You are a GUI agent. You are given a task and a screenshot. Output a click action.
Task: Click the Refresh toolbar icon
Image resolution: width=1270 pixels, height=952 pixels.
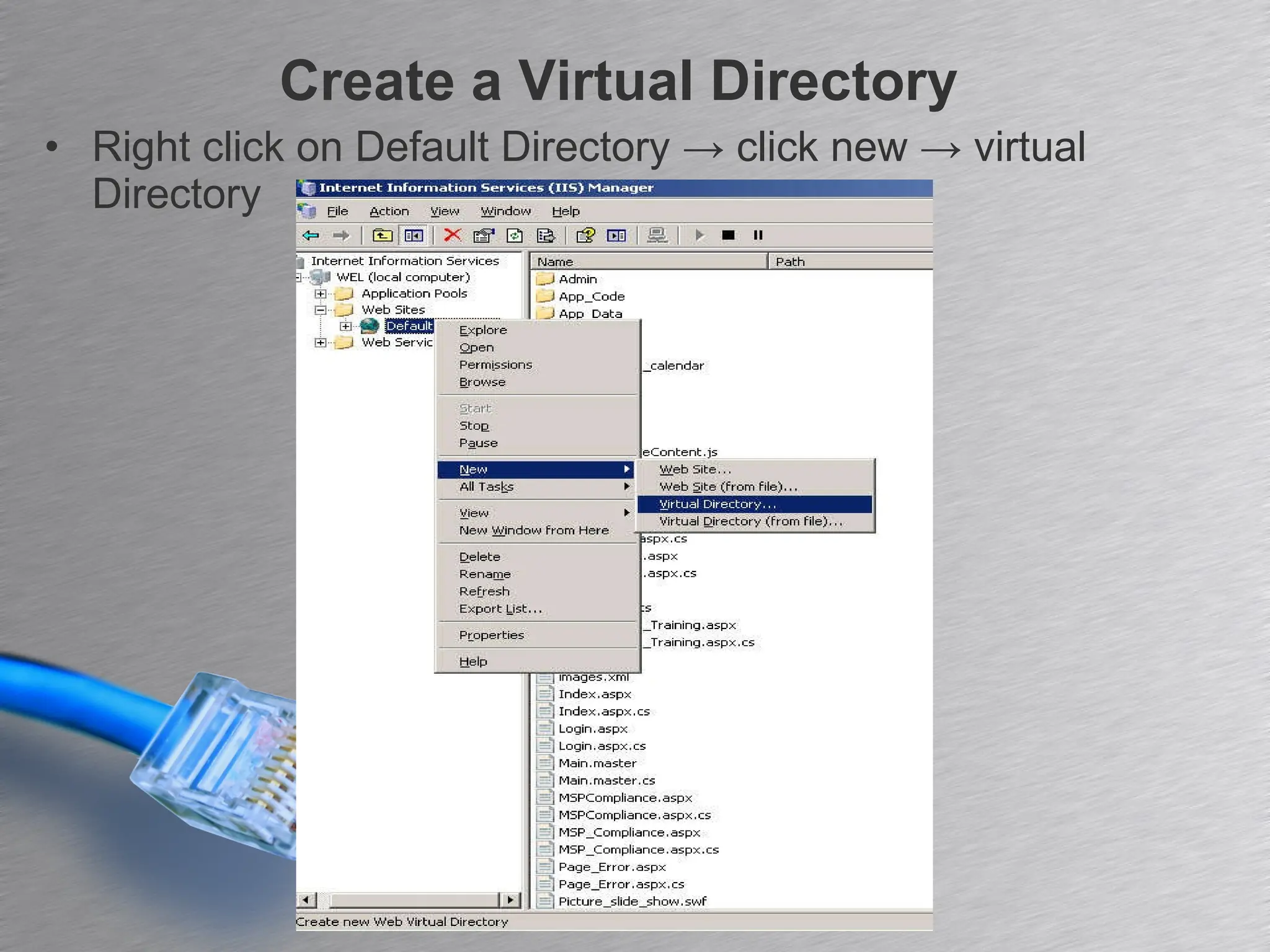(515, 236)
